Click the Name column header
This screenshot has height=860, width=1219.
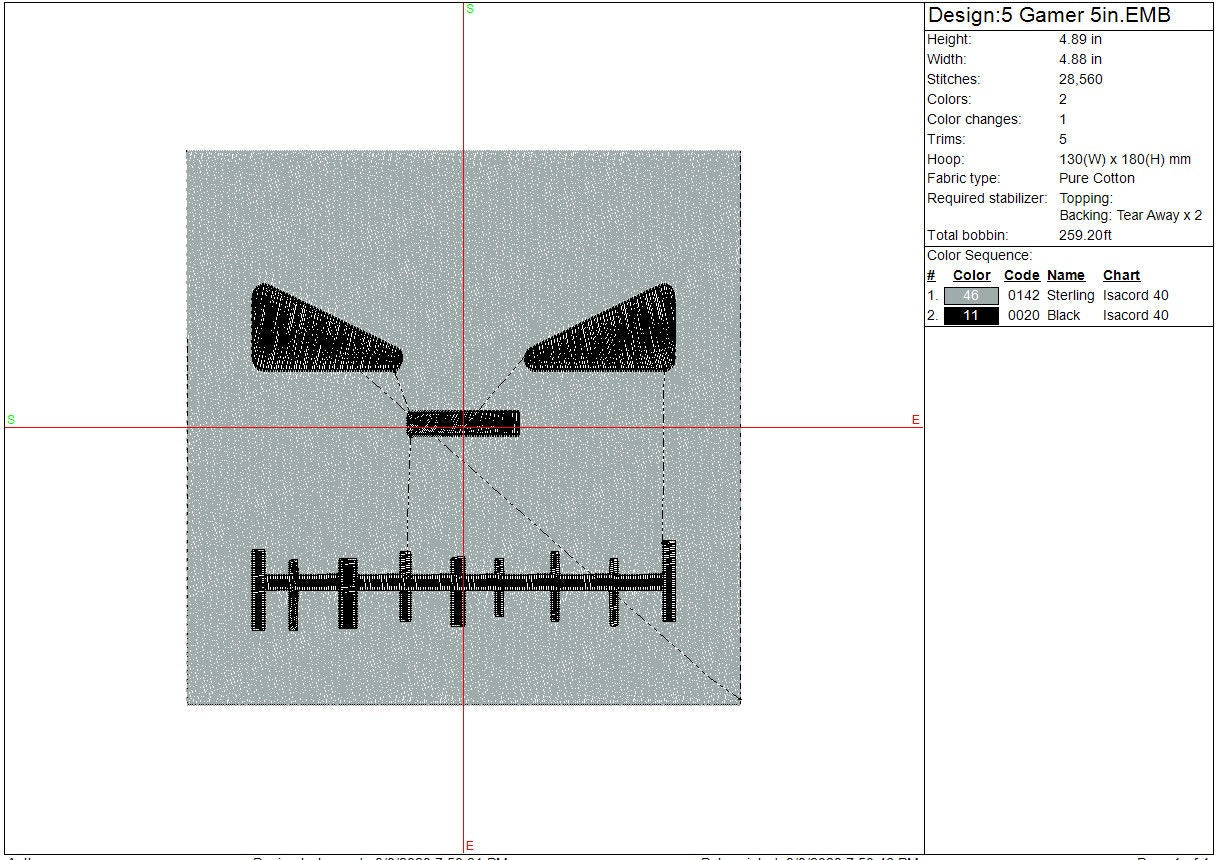[x=1065, y=276]
